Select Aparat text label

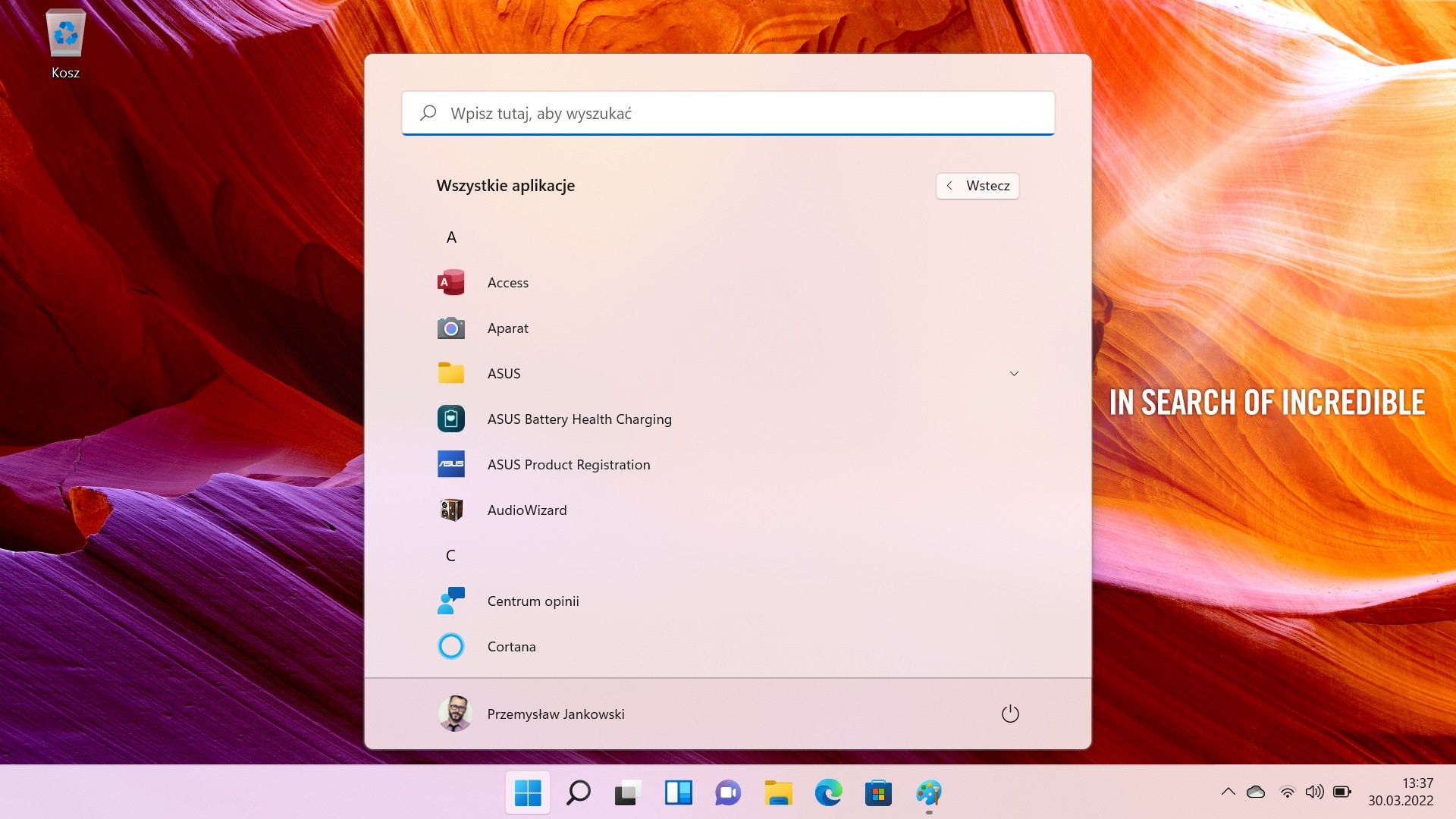508,328
